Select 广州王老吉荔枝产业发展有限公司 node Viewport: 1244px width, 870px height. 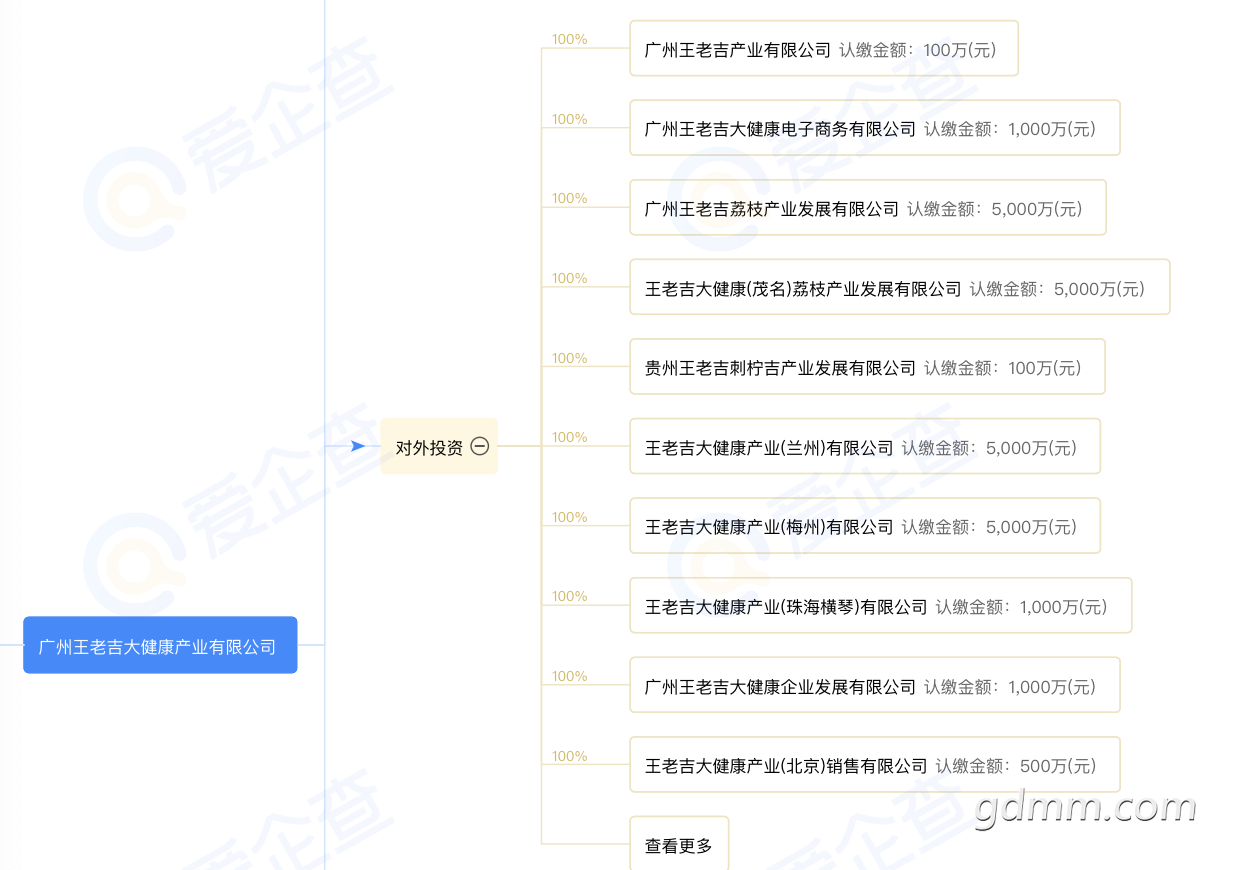coord(772,208)
